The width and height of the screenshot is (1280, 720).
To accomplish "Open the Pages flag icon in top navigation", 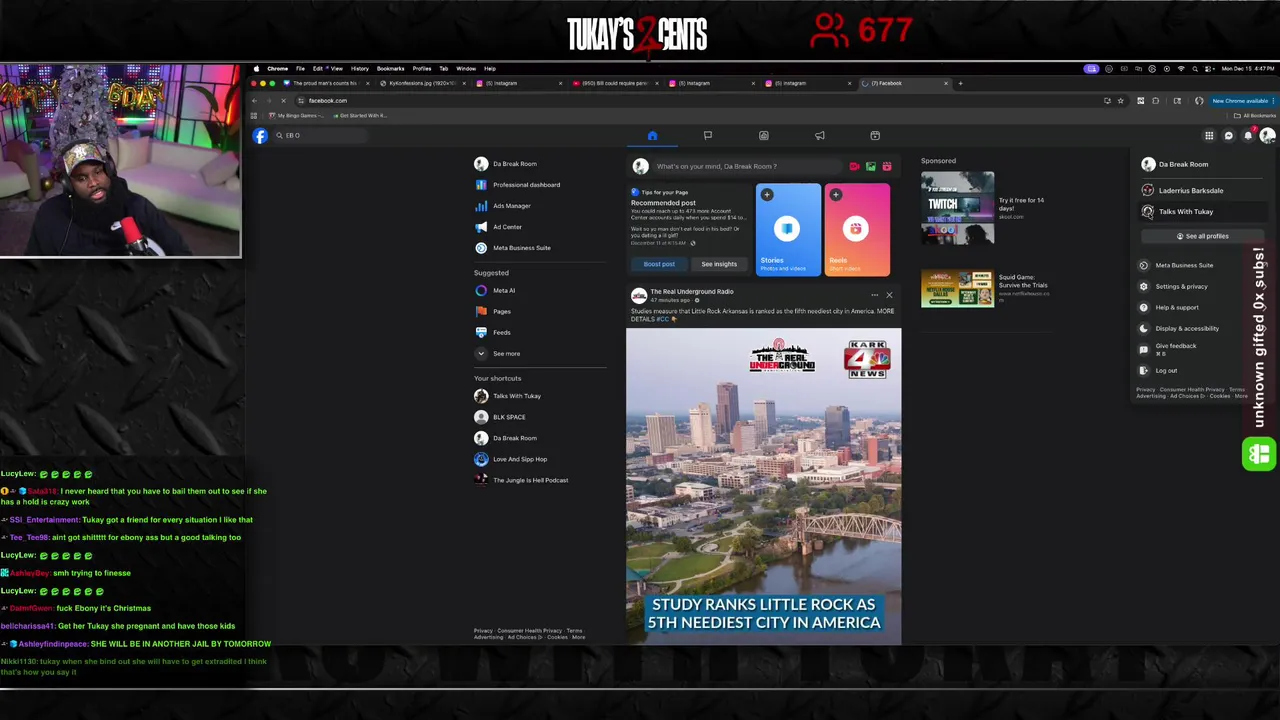I will coord(707,136).
